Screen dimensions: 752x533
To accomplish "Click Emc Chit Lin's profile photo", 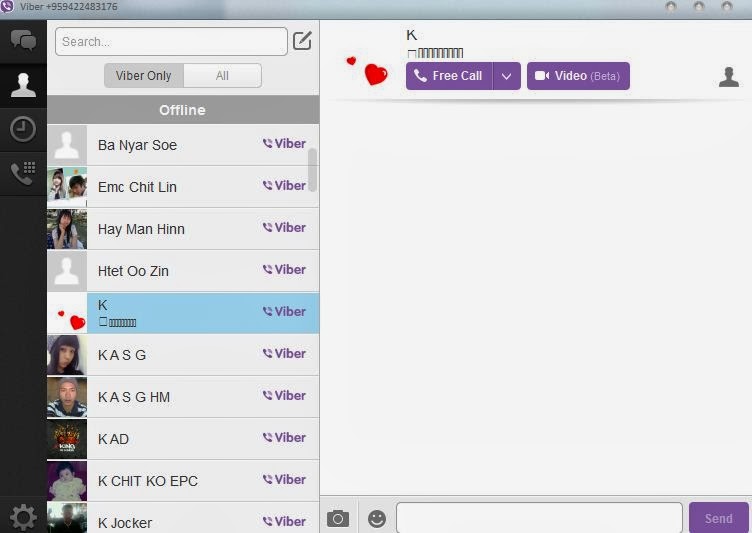I will coord(67,187).
